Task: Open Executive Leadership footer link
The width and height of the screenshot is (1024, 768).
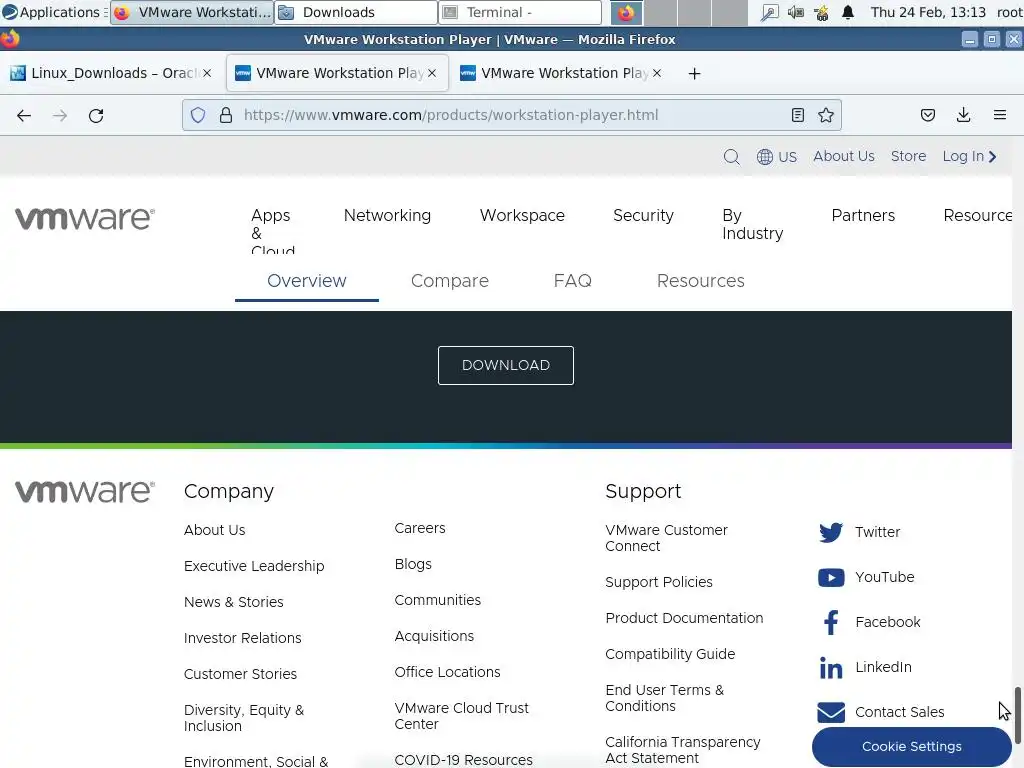Action: [x=254, y=566]
